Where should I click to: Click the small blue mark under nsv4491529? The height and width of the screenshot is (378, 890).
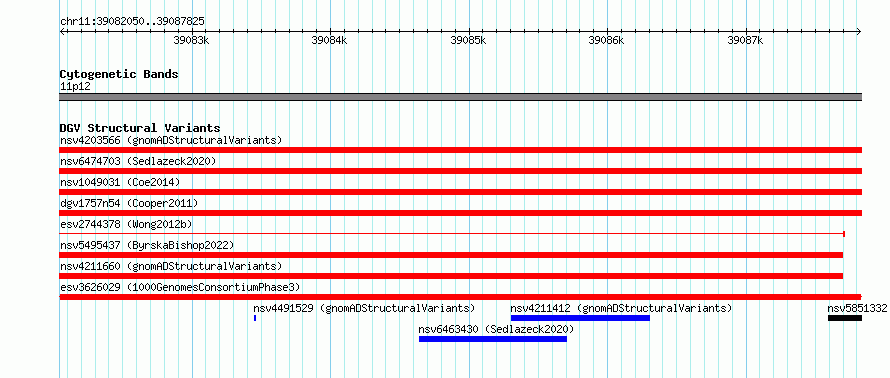coord(255,318)
